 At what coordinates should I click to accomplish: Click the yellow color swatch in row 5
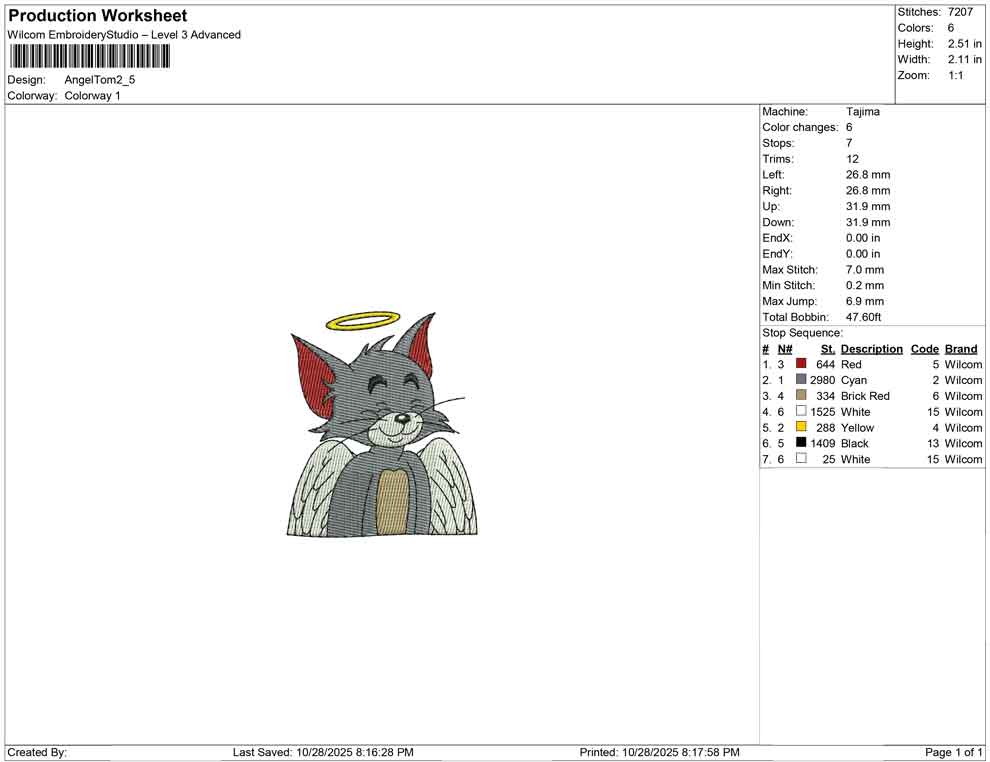coord(801,427)
